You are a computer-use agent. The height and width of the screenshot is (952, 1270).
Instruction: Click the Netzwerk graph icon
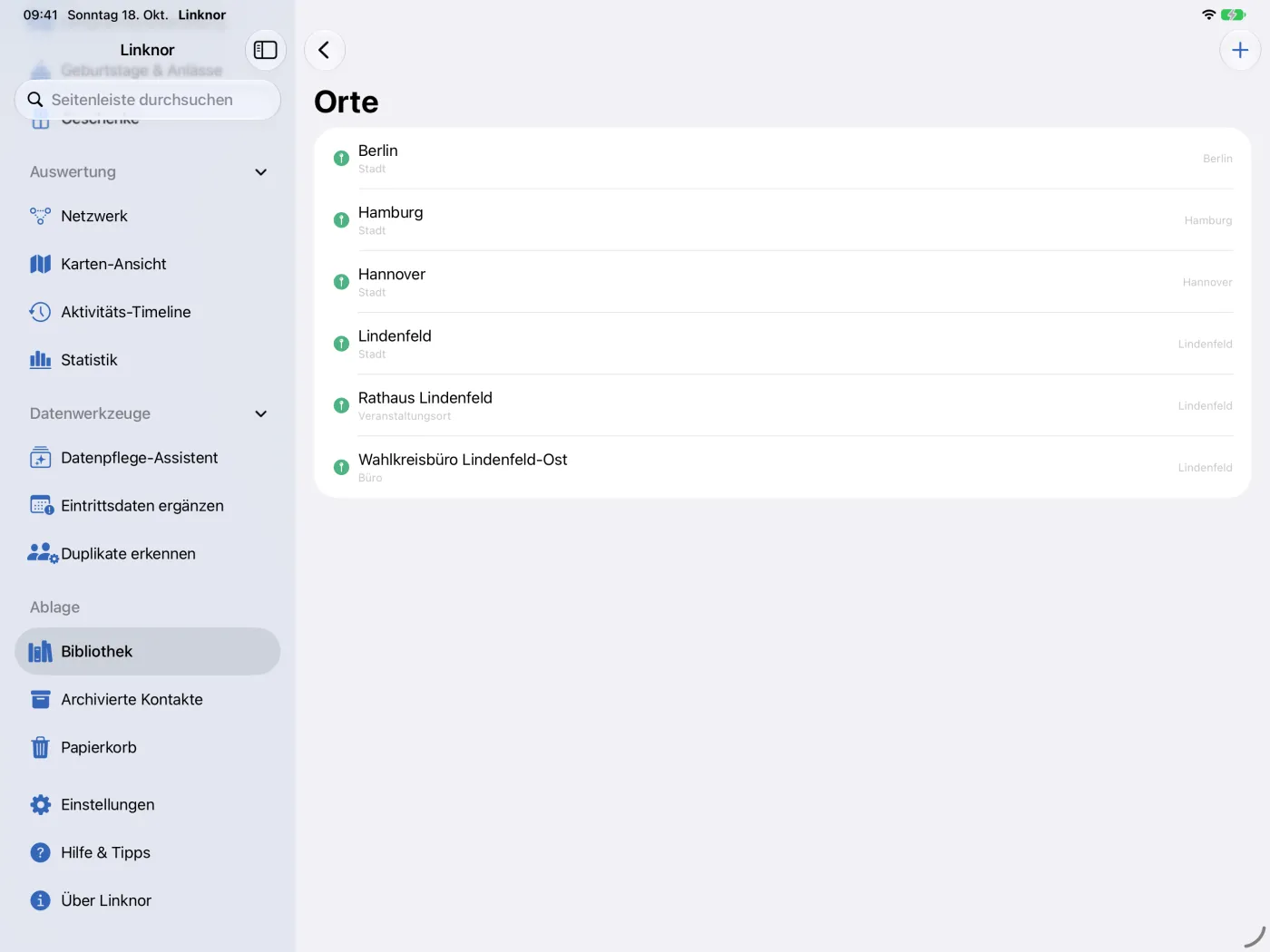[x=40, y=216]
